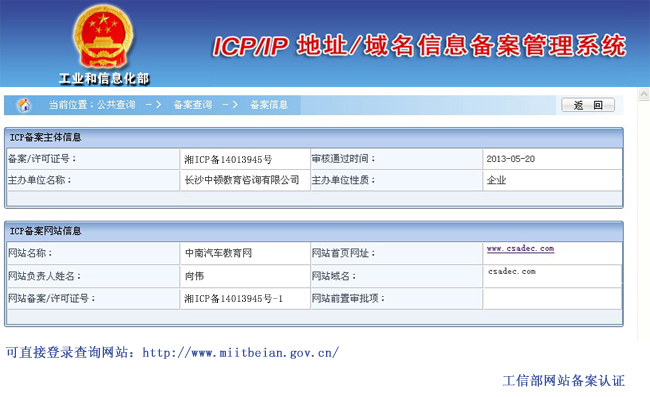Select 备案查询 in breadcrumb
The width and height of the screenshot is (650, 397).
tap(193, 105)
